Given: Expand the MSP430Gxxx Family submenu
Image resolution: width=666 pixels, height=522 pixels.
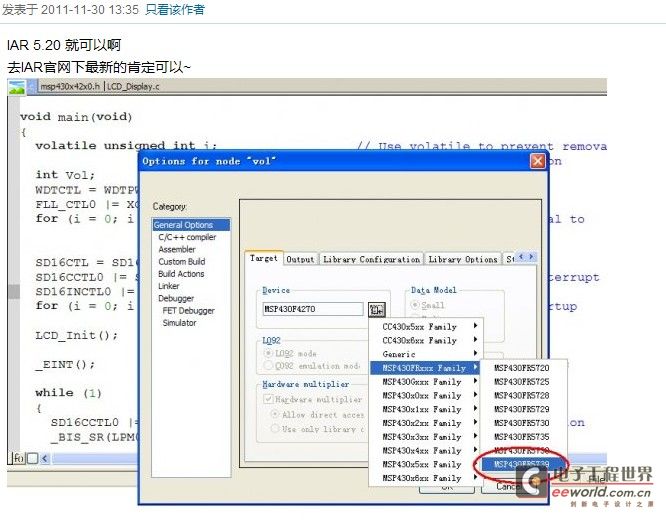Looking at the screenshot, I should coord(425,382).
